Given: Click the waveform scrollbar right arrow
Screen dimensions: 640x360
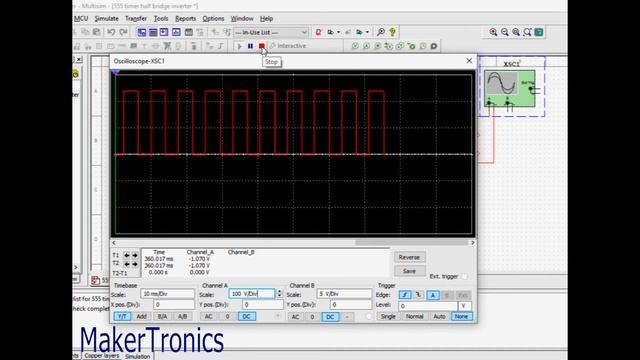Looking at the screenshot, I should click(473, 243).
